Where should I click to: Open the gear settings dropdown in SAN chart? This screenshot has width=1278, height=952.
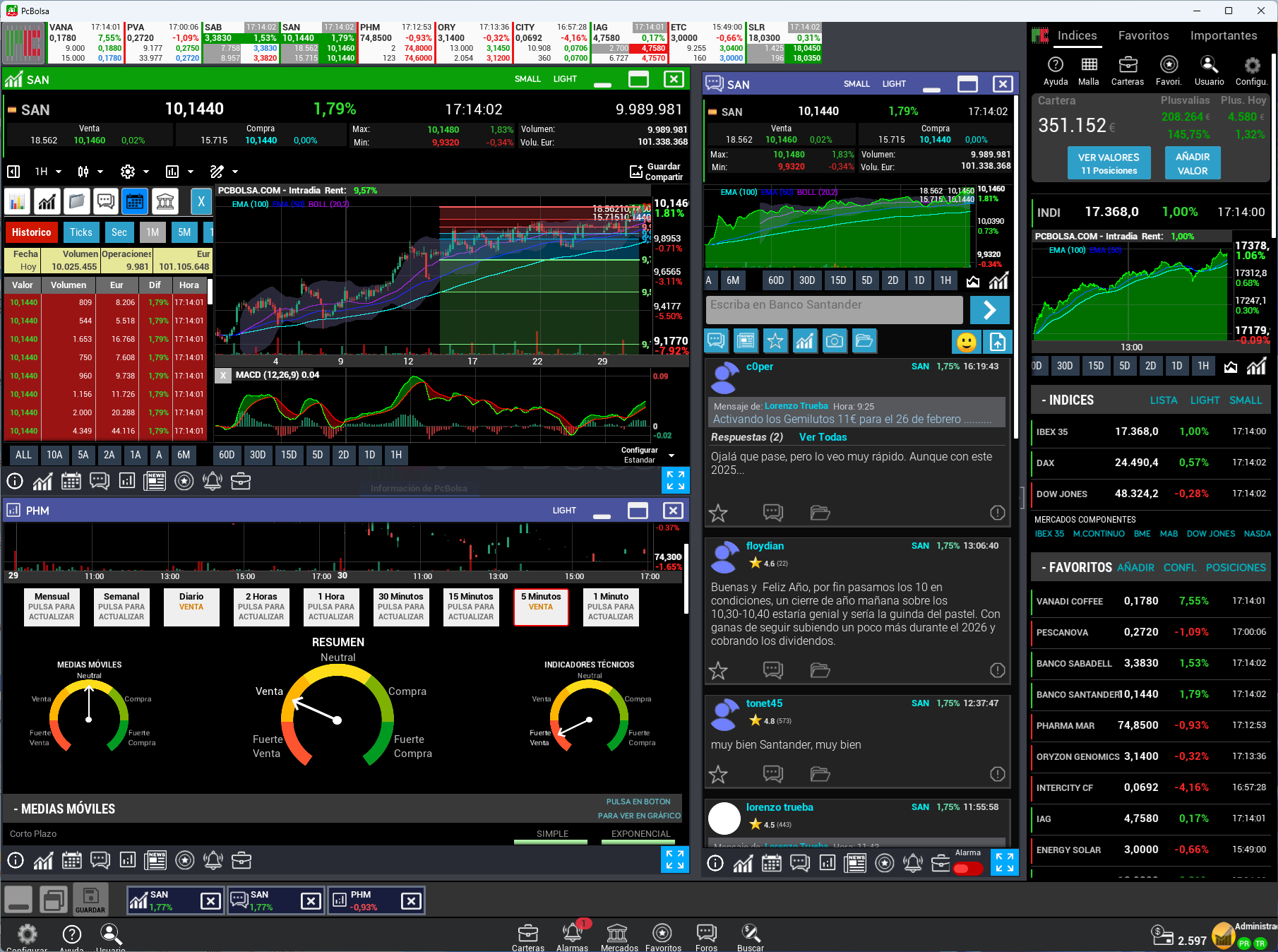135,172
